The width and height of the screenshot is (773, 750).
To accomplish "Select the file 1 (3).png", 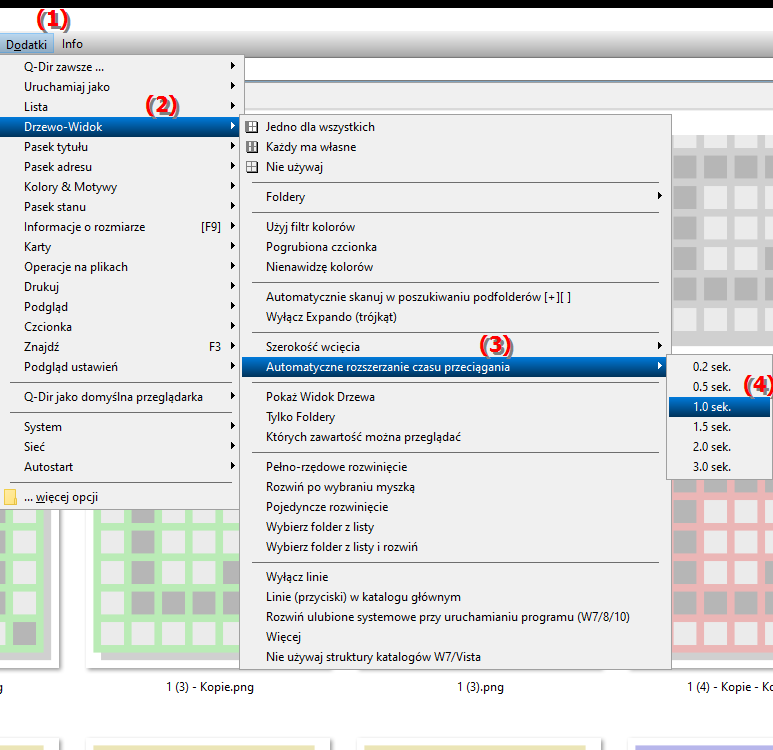I will pos(480,687).
